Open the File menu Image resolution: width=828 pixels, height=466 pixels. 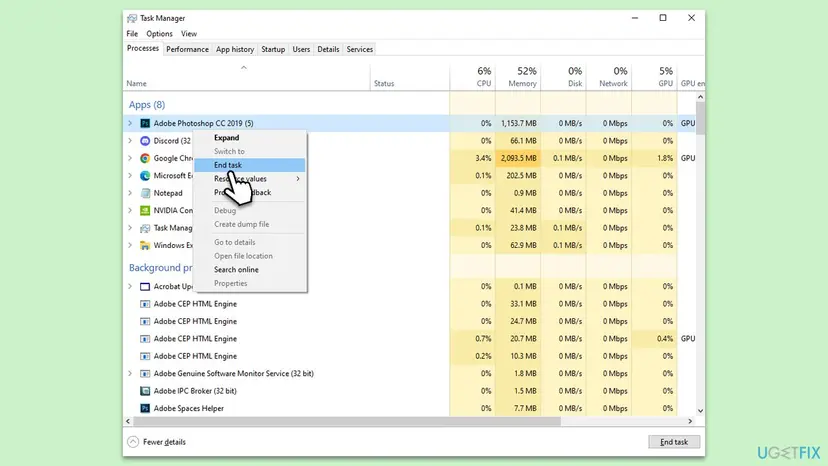coord(132,33)
